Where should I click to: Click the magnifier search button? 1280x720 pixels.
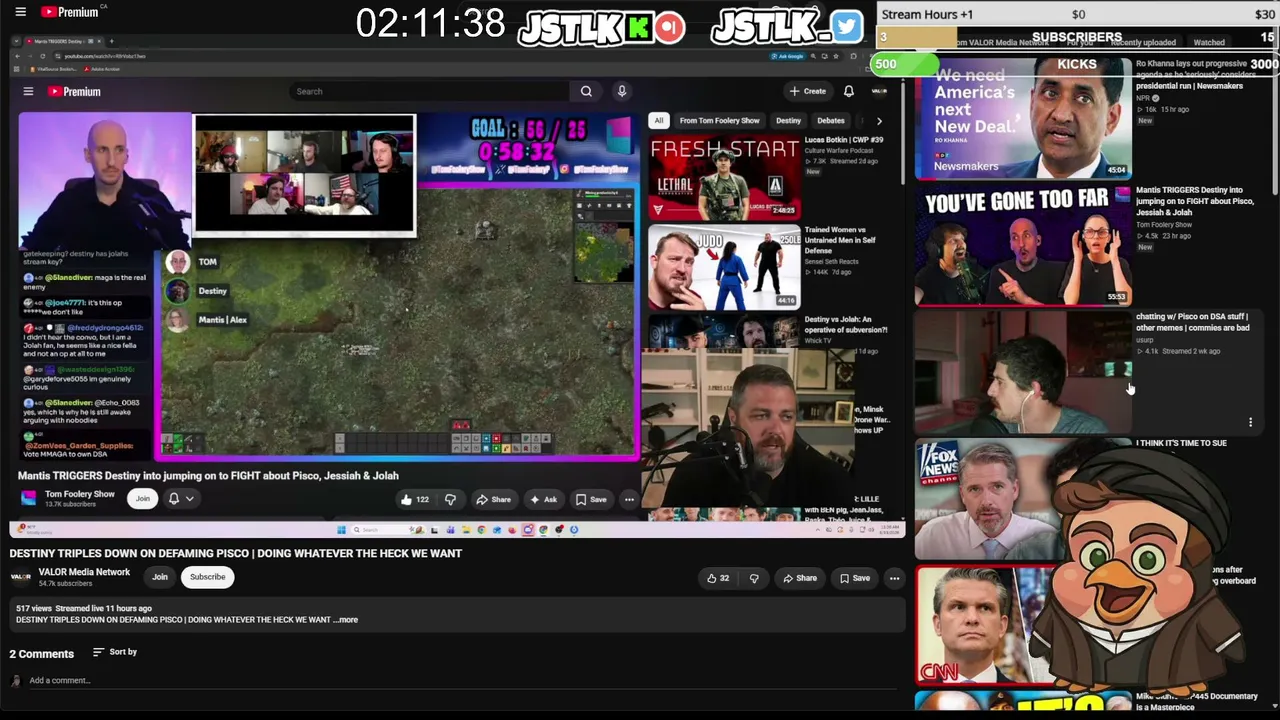(586, 91)
